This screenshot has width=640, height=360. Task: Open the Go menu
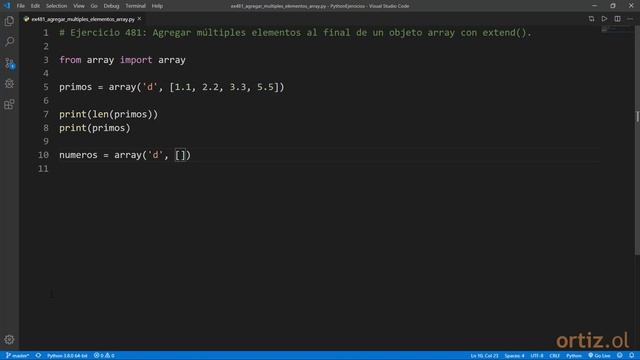click(x=94, y=6)
